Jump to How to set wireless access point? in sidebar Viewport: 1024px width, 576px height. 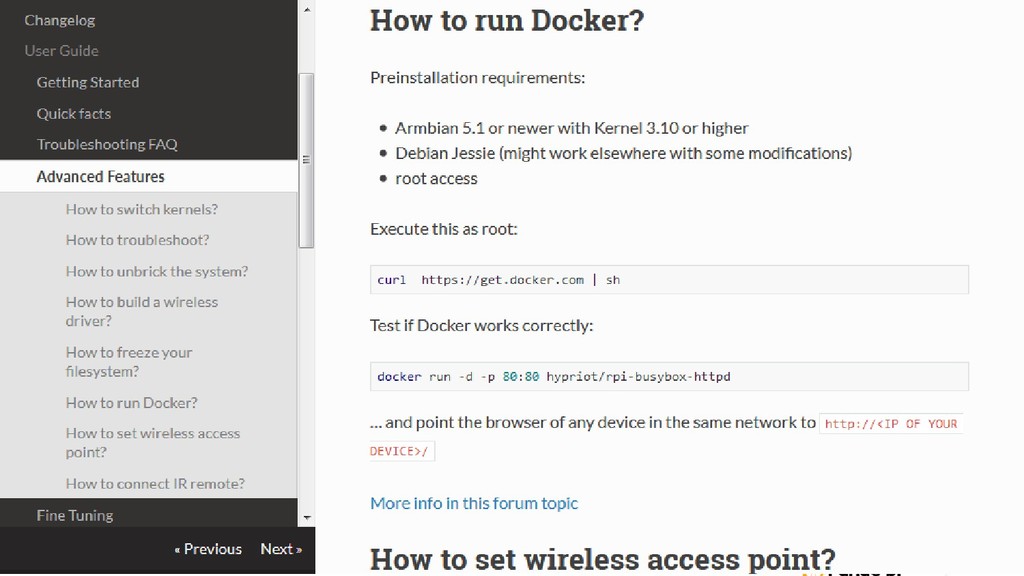[x=153, y=443]
